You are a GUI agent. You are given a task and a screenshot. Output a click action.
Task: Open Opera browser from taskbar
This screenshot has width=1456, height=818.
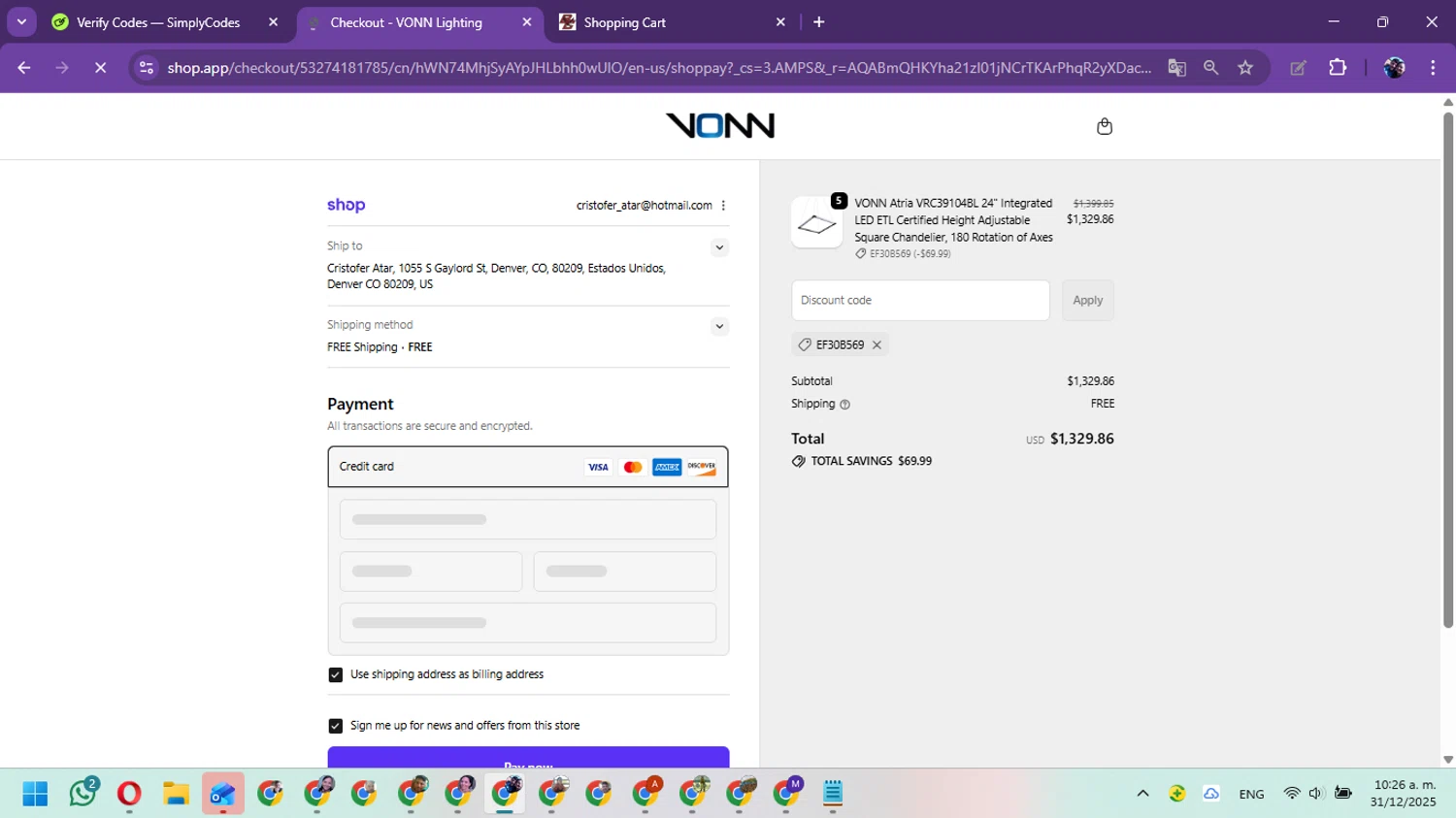pyautogui.click(x=129, y=794)
